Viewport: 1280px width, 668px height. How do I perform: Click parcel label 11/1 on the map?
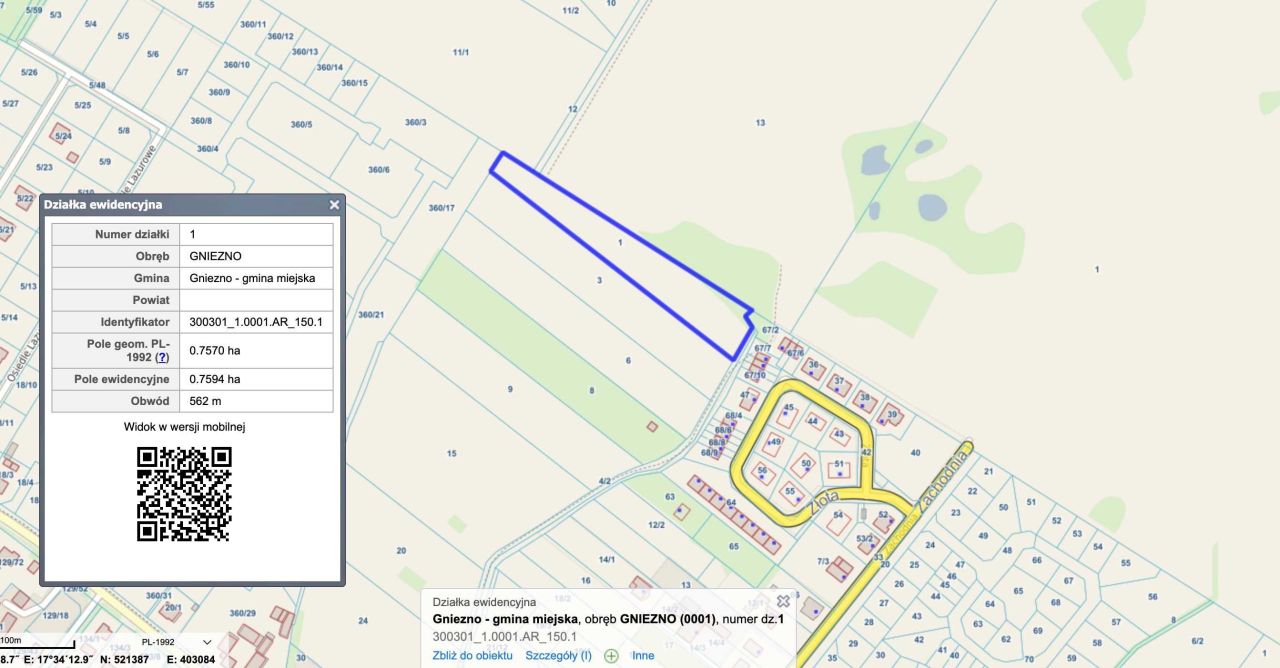[x=461, y=51]
